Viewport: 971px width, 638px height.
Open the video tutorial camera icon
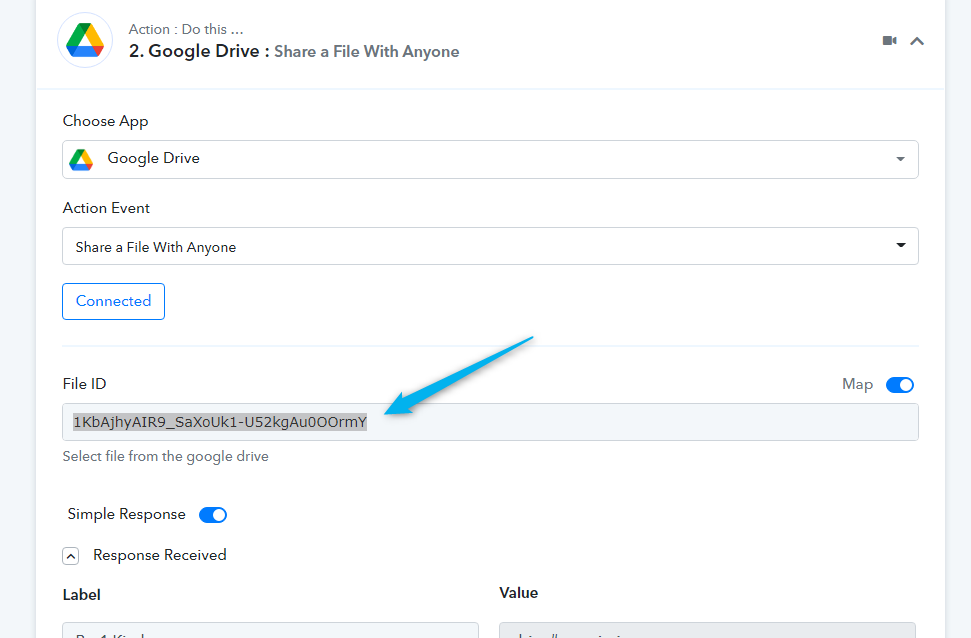click(890, 41)
